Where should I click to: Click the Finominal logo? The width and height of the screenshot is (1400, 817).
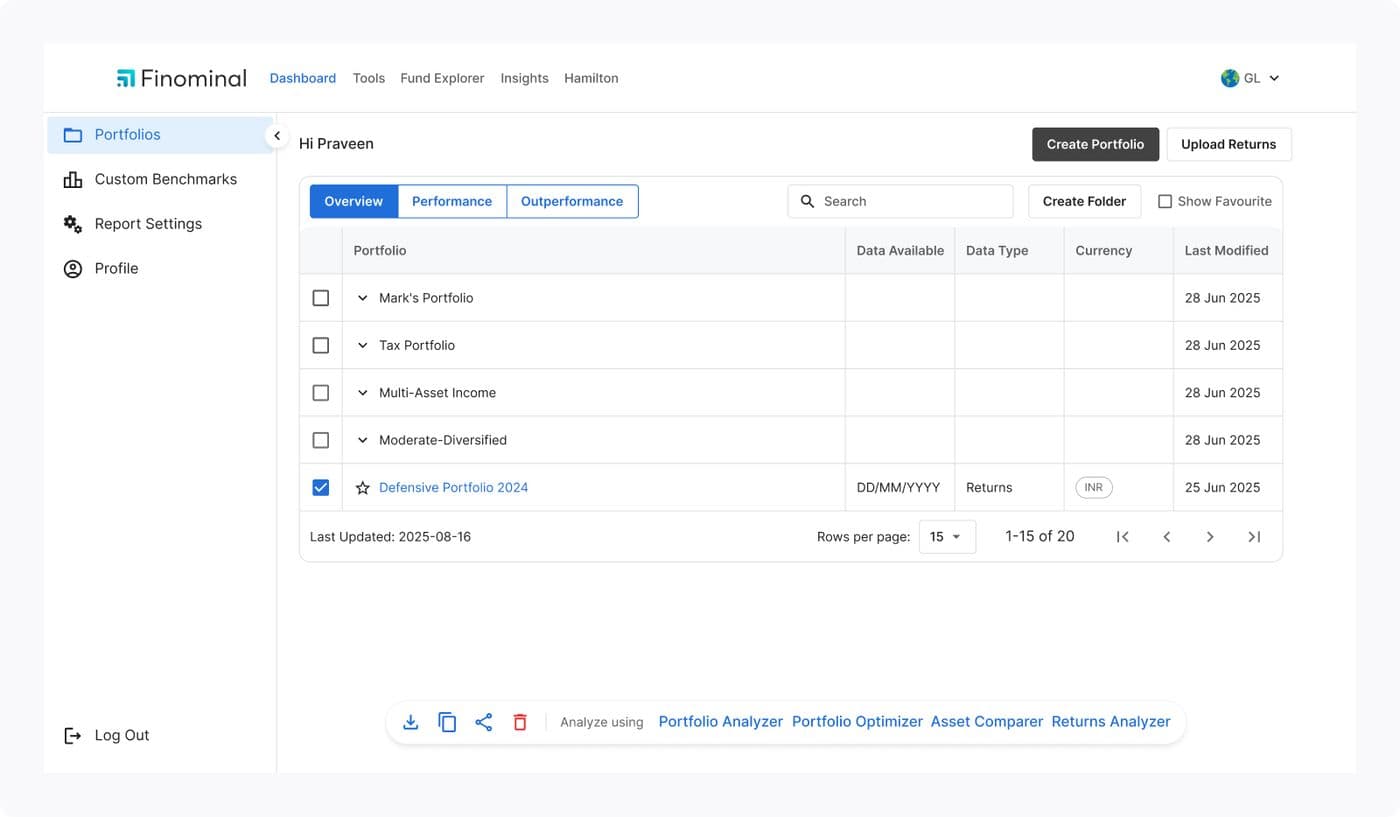click(181, 78)
